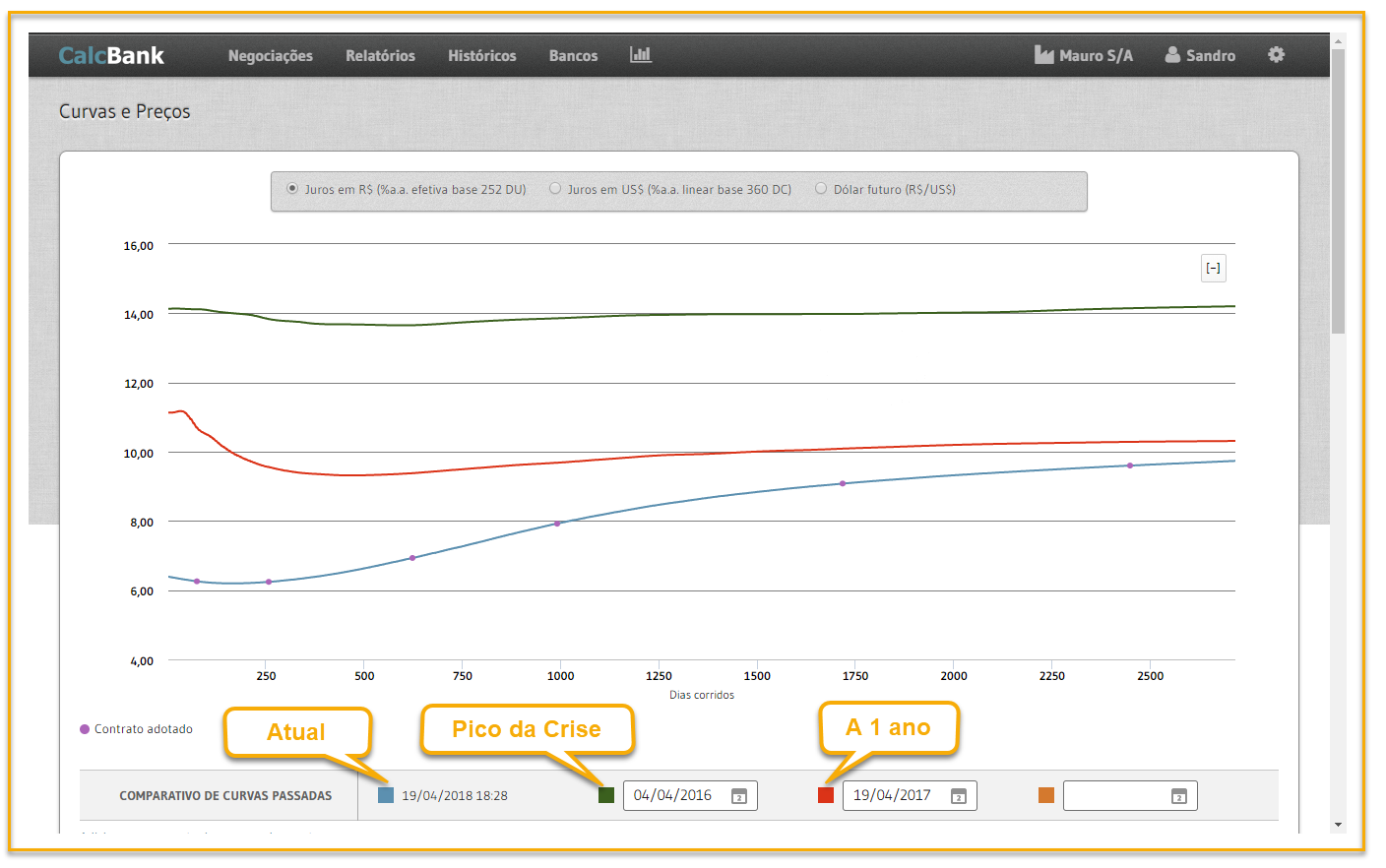Click the Sandro user profile icon
The width and height of the screenshot is (1386, 868).
click(x=1172, y=55)
